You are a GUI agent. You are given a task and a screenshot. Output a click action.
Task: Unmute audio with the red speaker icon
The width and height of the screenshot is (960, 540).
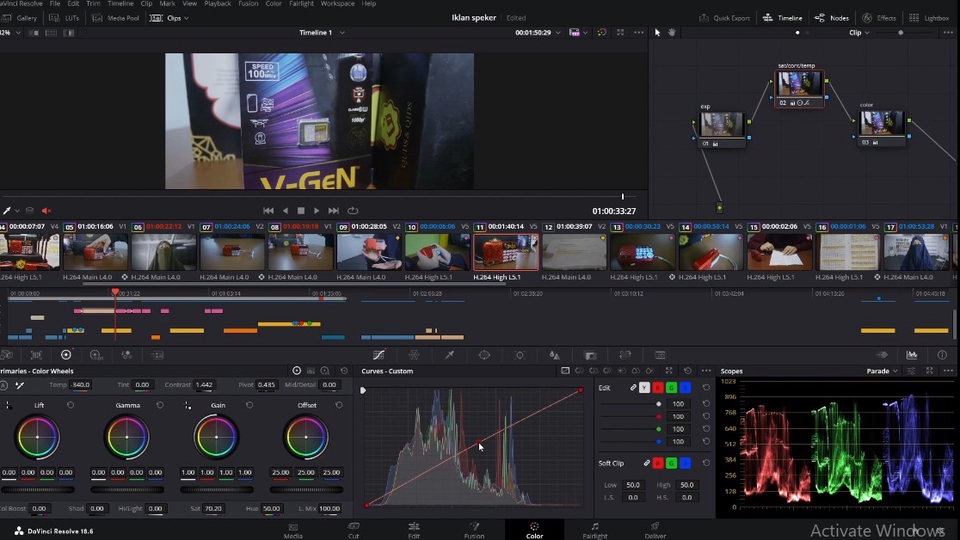coord(47,211)
